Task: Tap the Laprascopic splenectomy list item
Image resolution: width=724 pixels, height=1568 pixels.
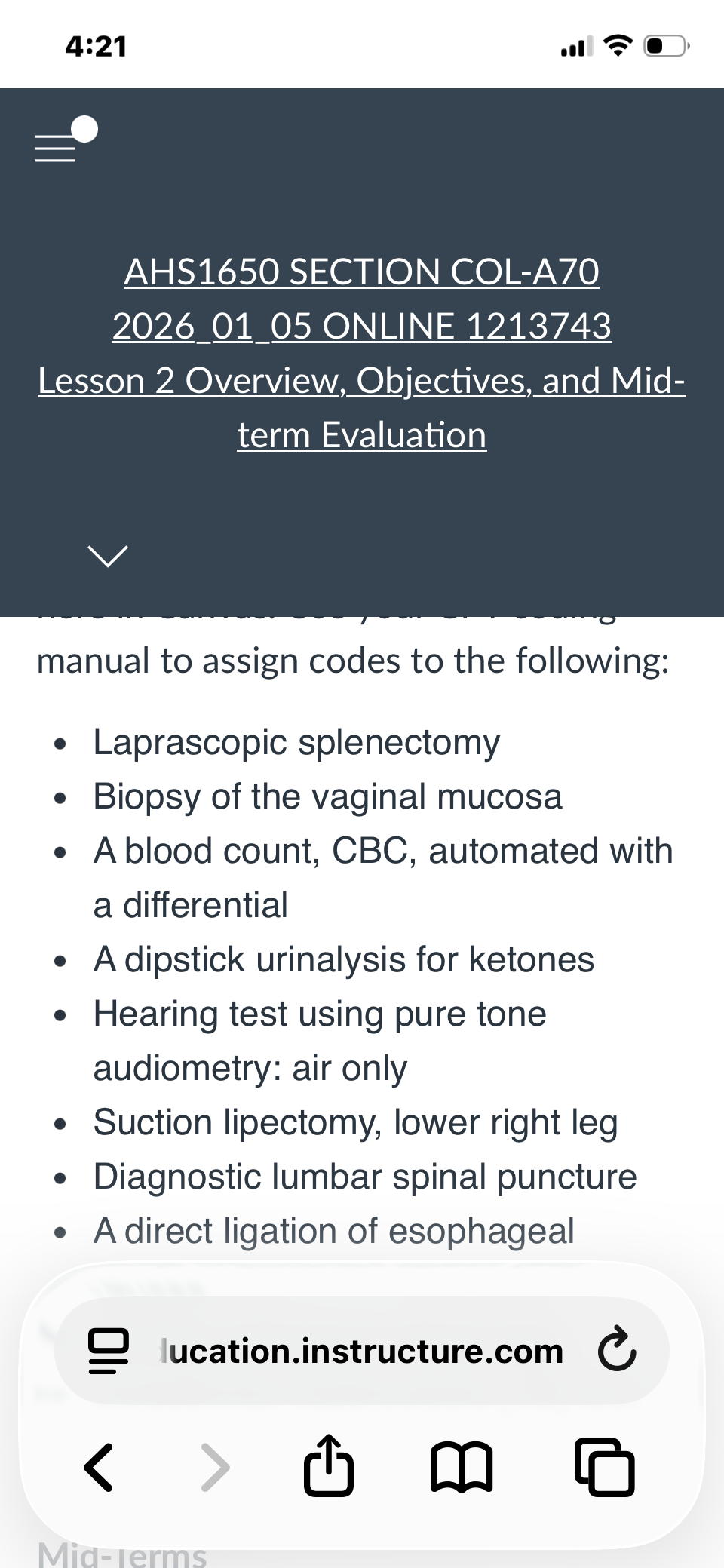Action: coord(296,742)
